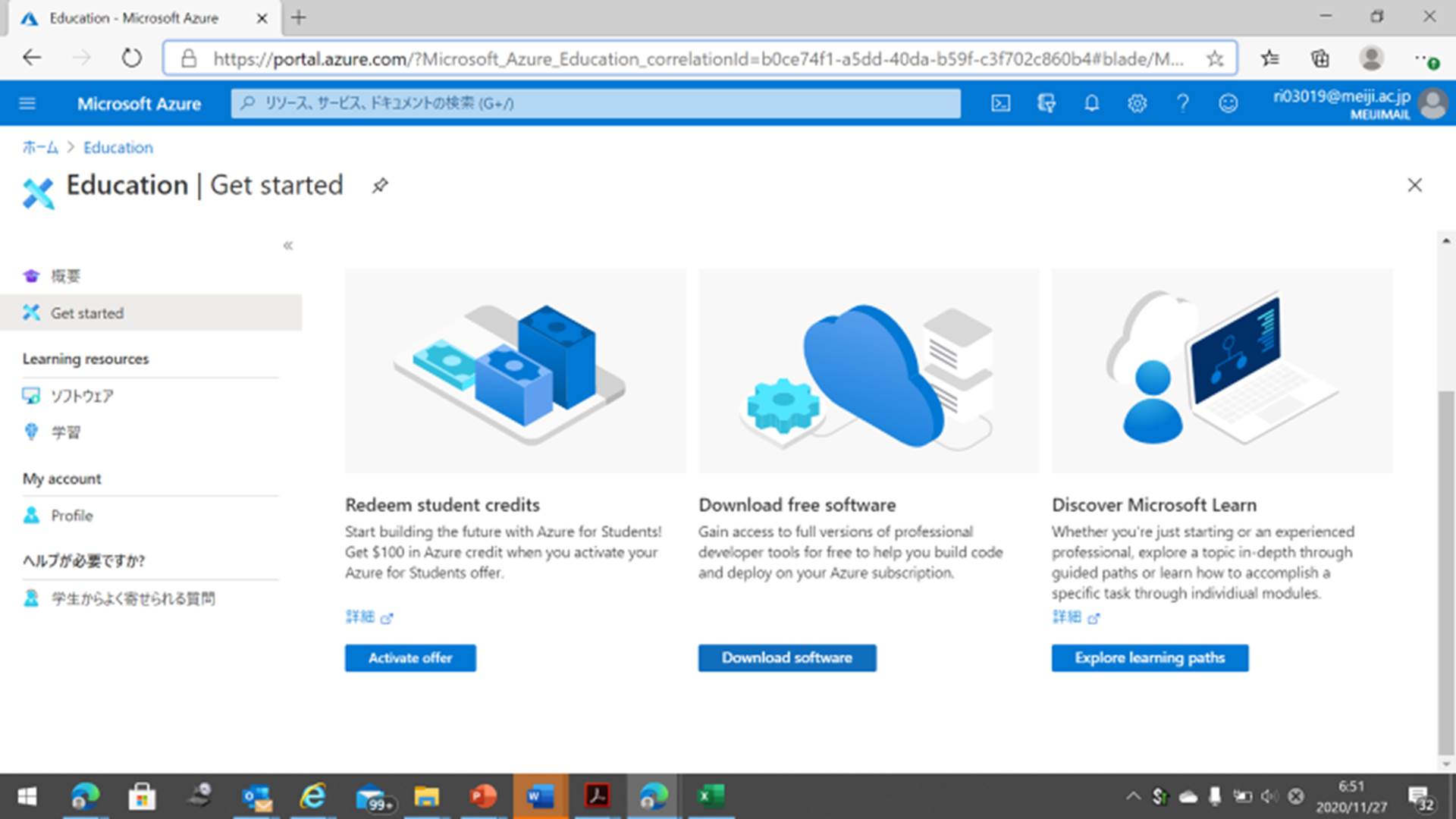Open Azure Cloud Shell icon
Viewport: 1456px width, 819px height.
coord(1000,103)
